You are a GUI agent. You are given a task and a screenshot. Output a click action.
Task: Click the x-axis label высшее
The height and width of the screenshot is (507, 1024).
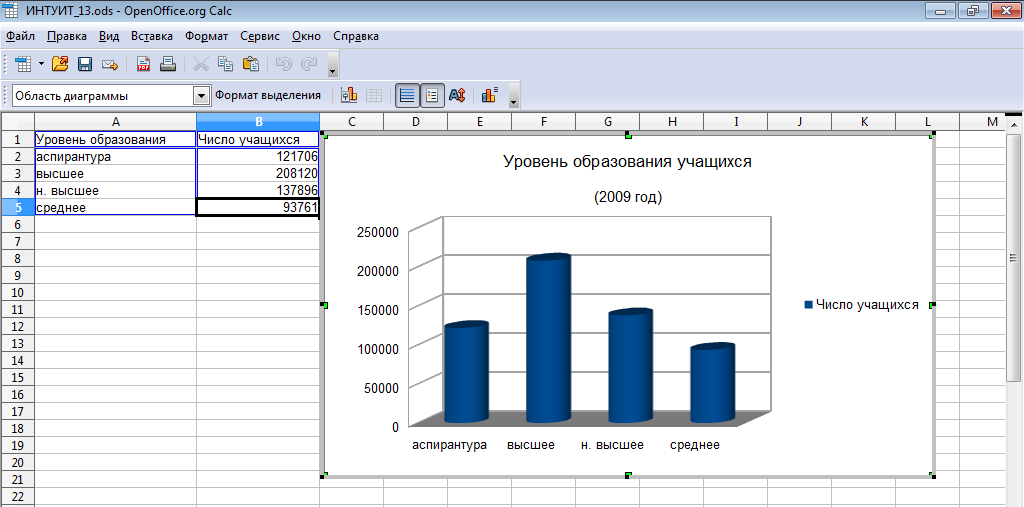point(531,446)
